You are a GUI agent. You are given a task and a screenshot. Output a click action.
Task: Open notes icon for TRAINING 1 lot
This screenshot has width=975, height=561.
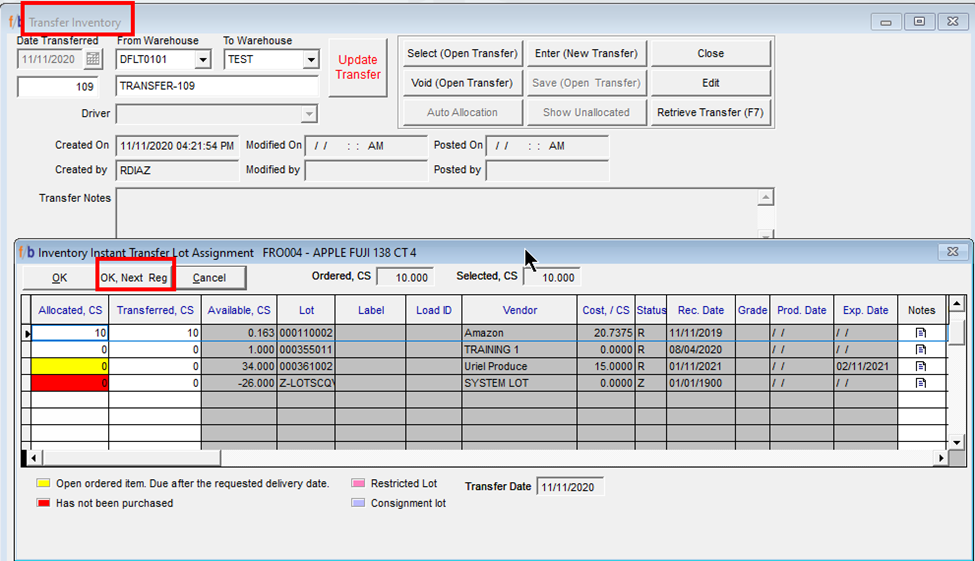coord(921,349)
